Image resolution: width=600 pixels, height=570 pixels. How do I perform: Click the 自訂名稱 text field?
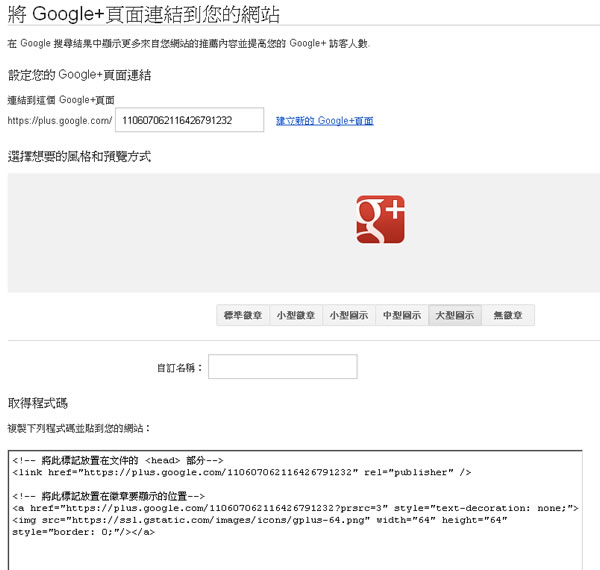coord(283,366)
